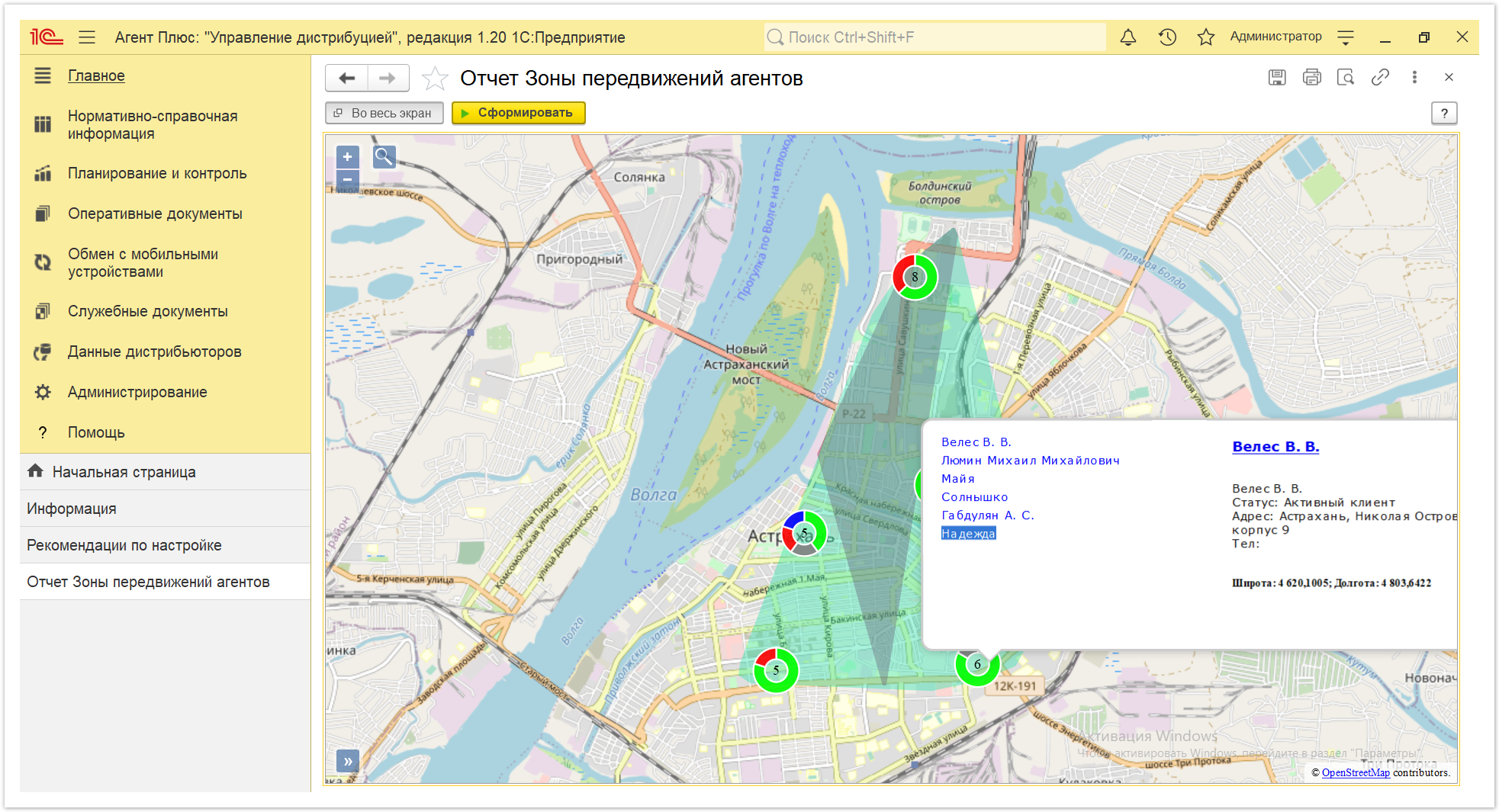
Task: Print the report with printer icon
Action: coord(1312,77)
